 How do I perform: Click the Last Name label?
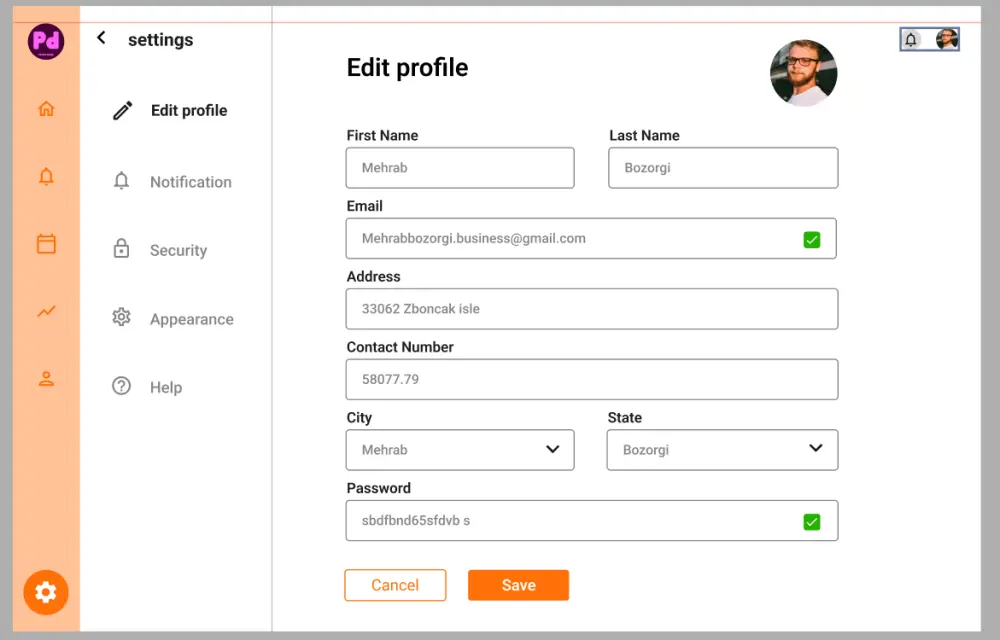[644, 135]
